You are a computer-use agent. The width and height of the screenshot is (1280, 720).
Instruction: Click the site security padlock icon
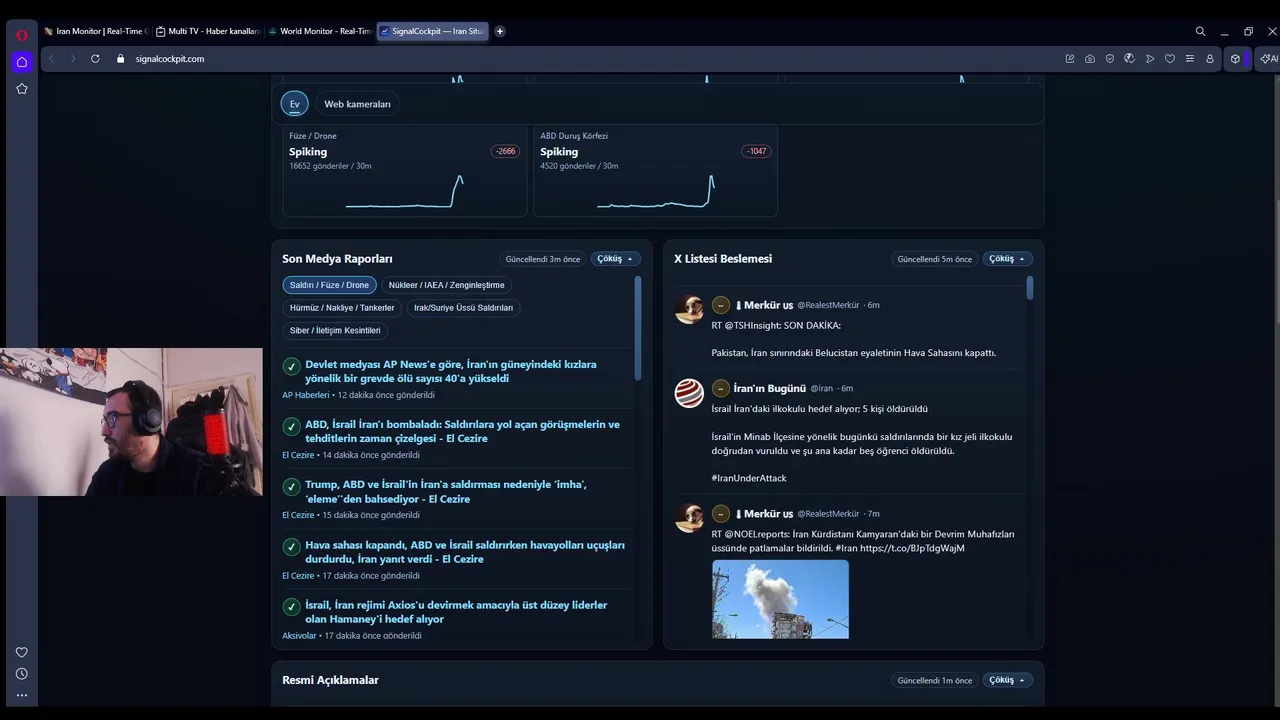pyautogui.click(x=121, y=59)
